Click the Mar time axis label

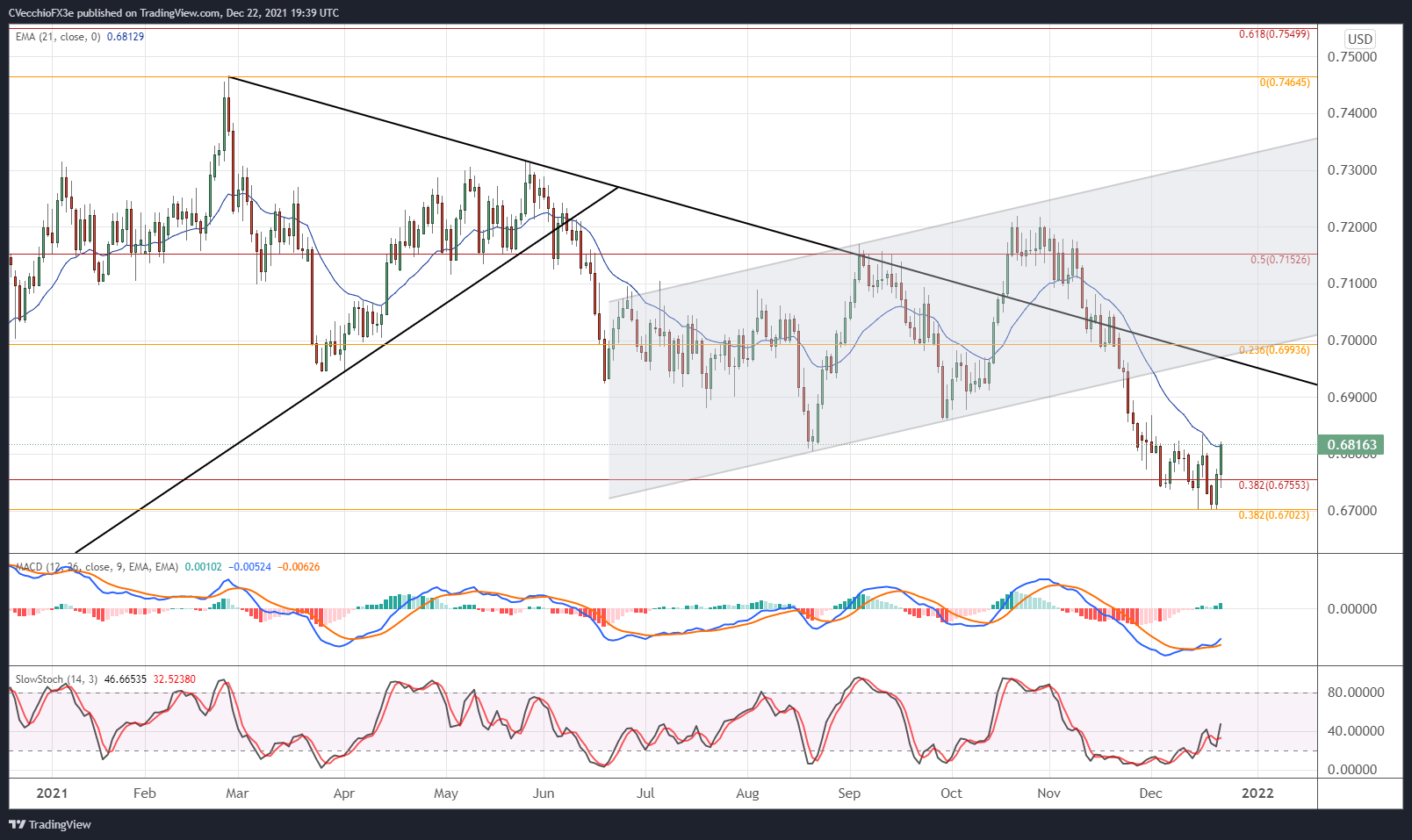[x=237, y=793]
